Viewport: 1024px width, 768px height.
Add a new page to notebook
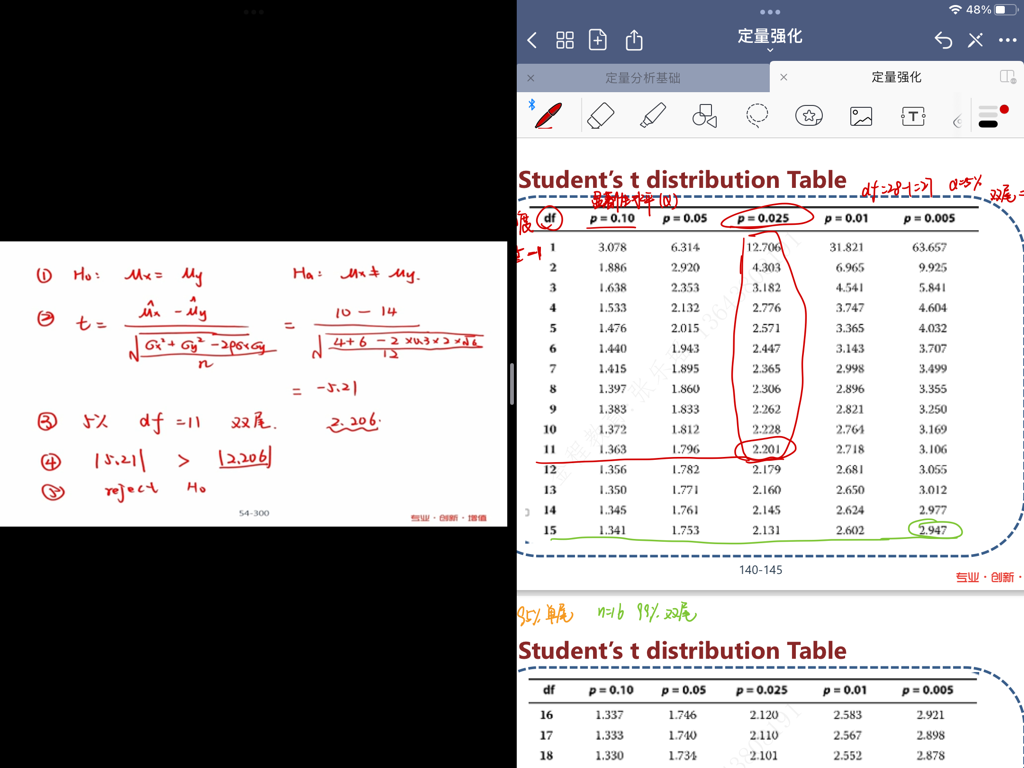(598, 40)
